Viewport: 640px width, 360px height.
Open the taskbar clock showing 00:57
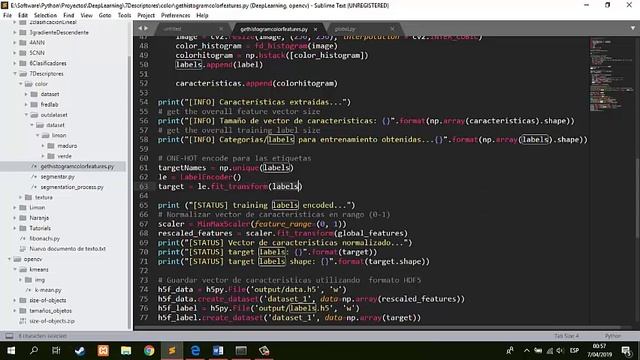pos(600,351)
